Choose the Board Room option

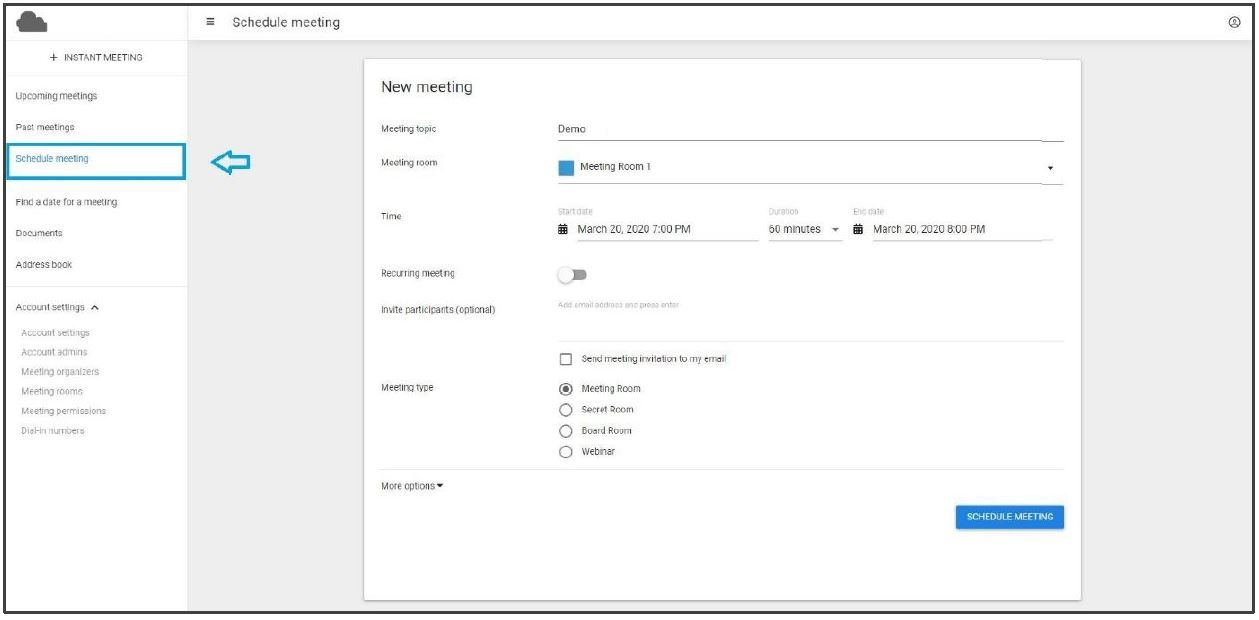pyautogui.click(x=566, y=431)
